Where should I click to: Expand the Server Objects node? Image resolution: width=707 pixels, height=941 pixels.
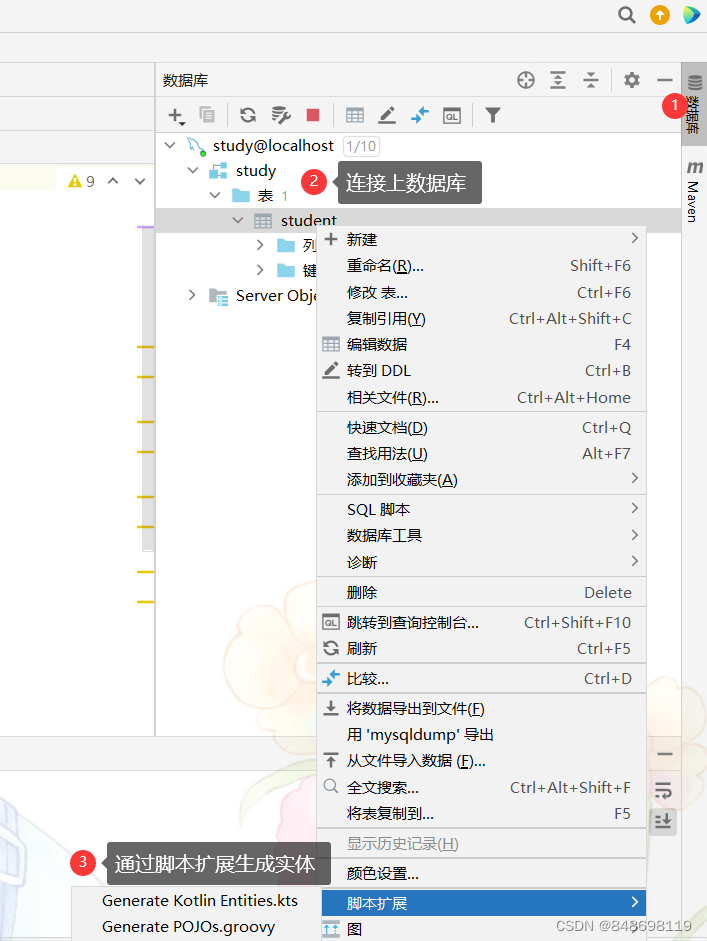(192, 295)
